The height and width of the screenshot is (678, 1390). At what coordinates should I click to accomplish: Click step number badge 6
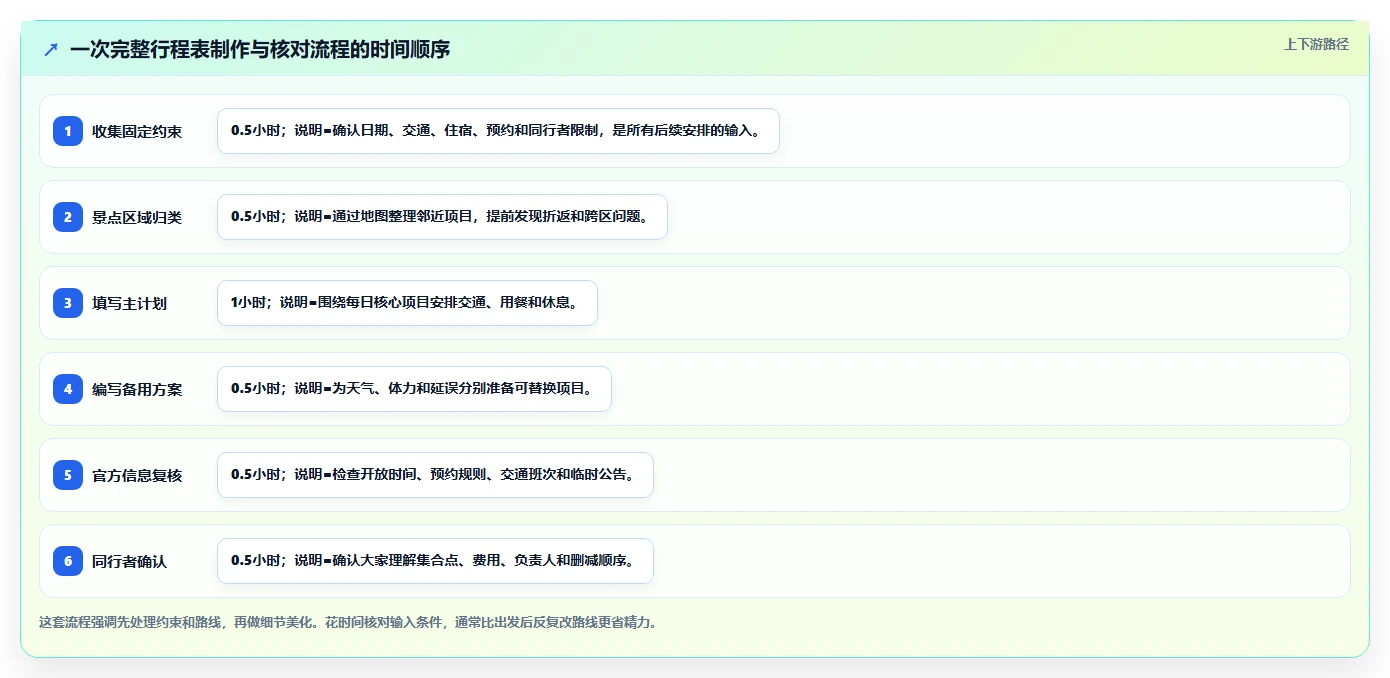coord(68,561)
